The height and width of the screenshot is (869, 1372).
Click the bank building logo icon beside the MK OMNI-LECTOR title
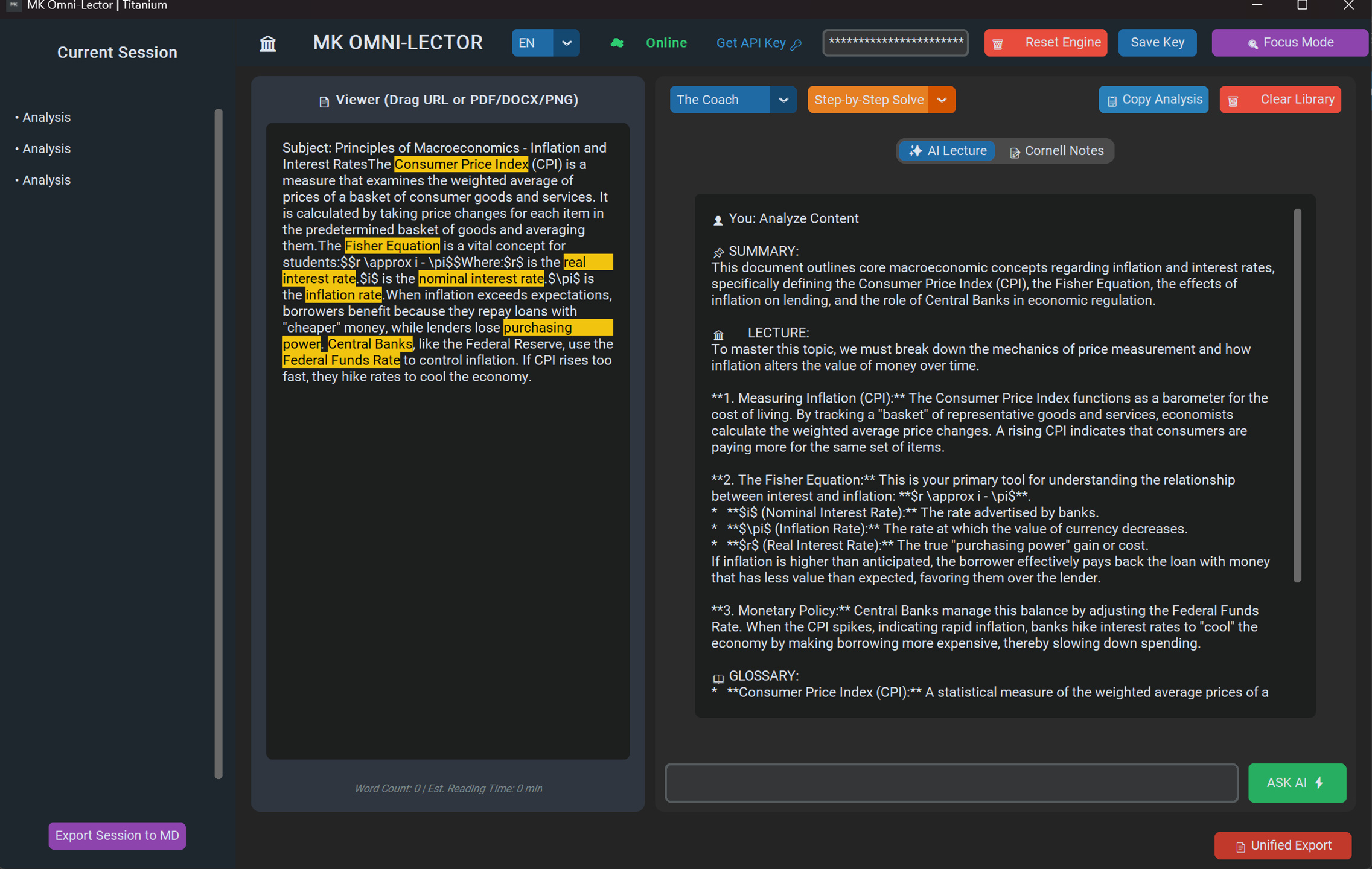point(267,43)
